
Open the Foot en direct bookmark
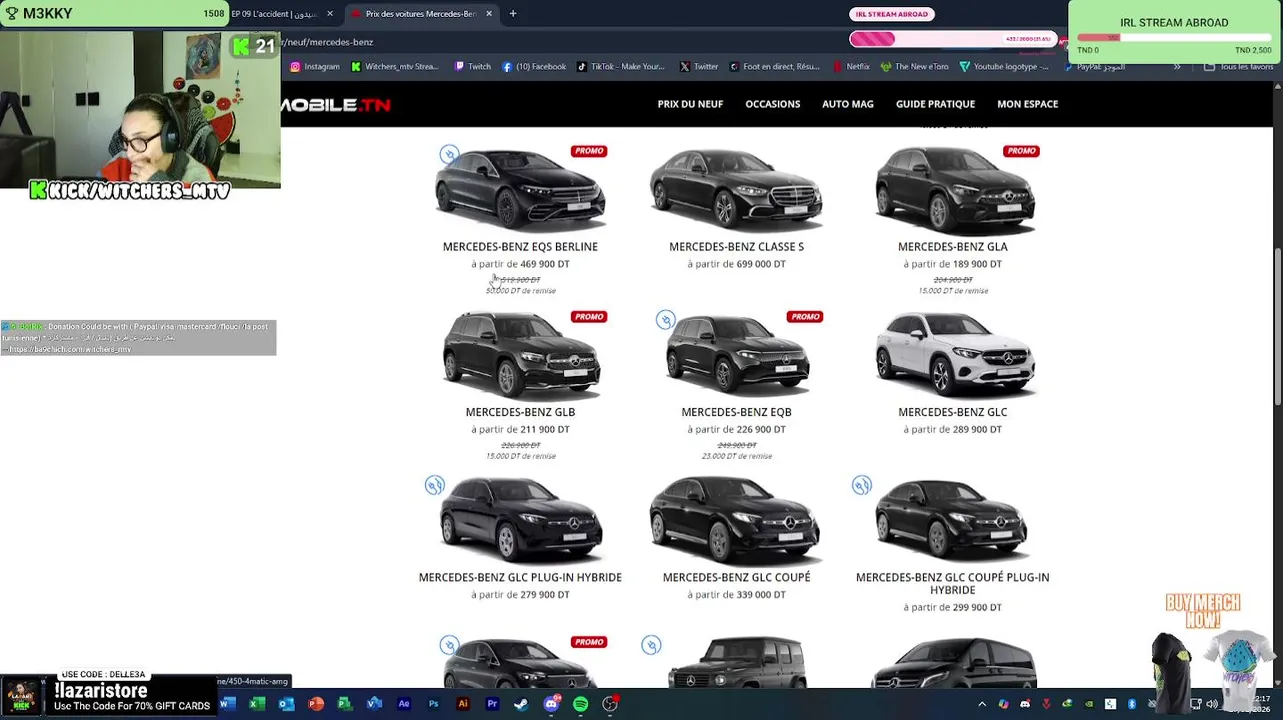[775, 67]
